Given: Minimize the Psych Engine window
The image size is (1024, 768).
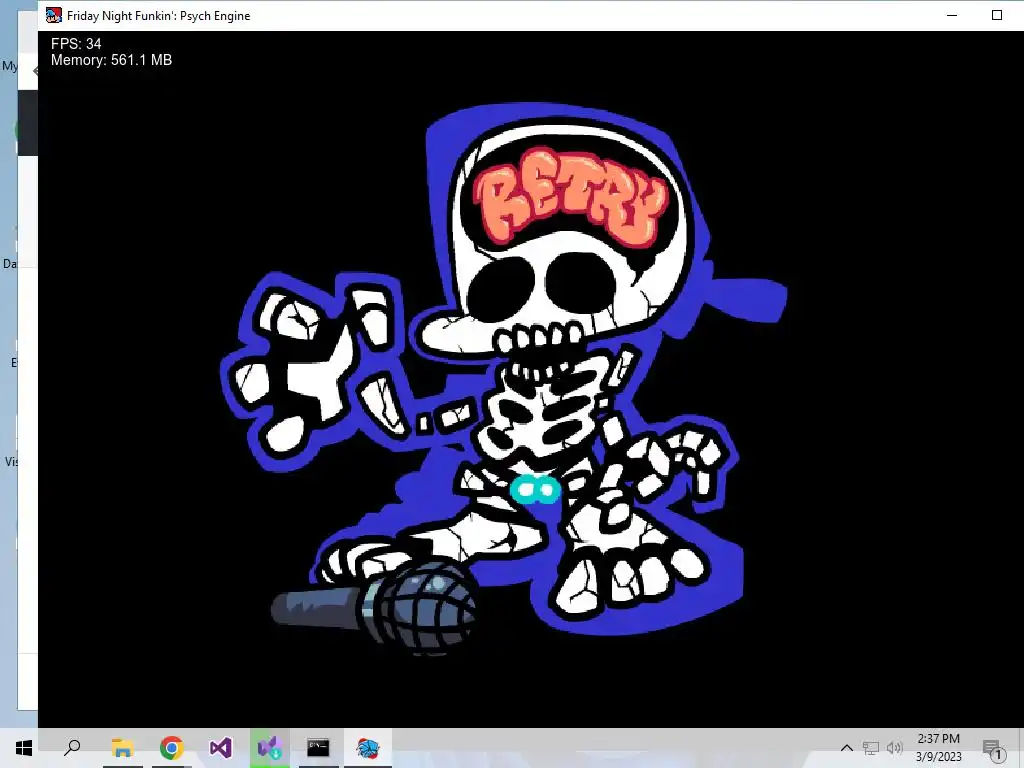Looking at the screenshot, I should click(x=952, y=15).
